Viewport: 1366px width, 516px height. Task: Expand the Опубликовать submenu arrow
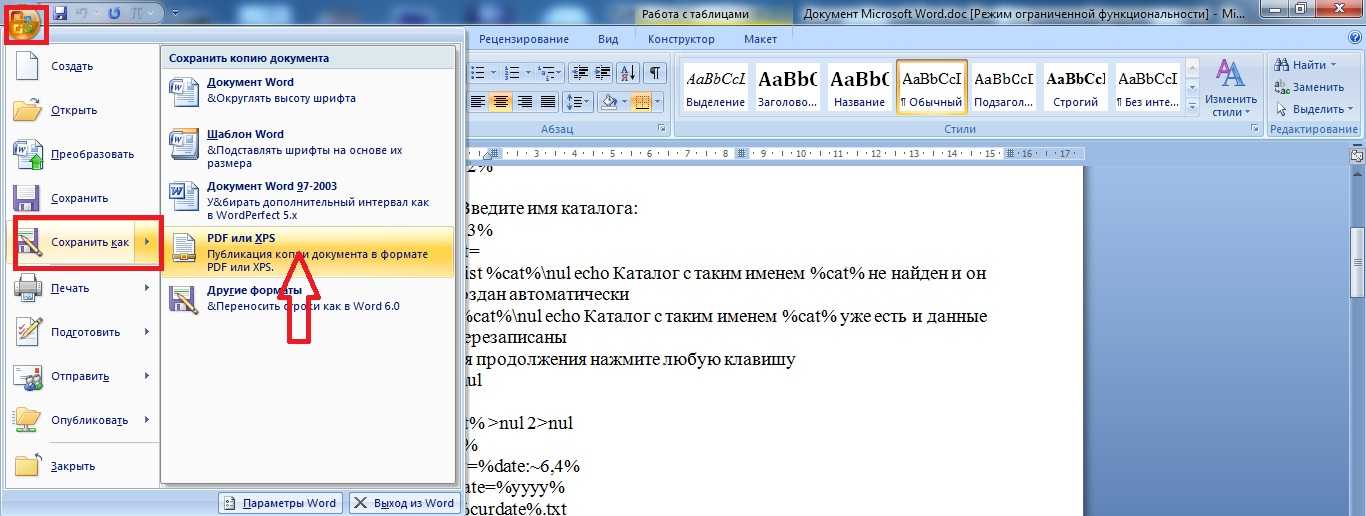coord(148,420)
